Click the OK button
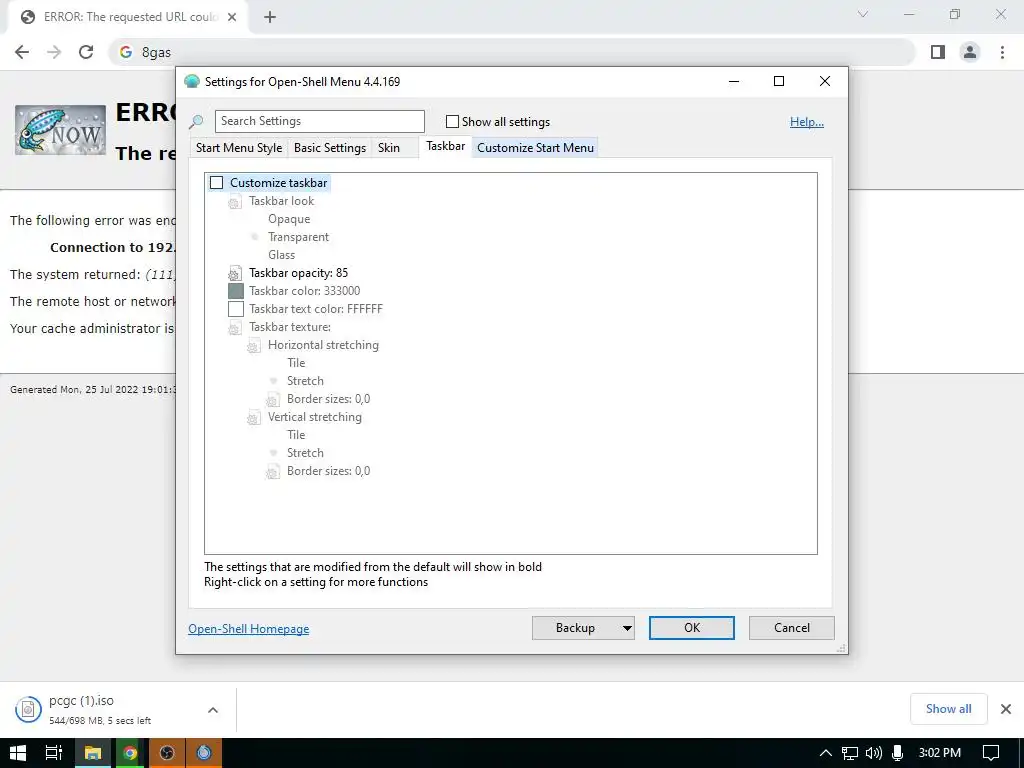The width and height of the screenshot is (1024, 768). (692, 628)
